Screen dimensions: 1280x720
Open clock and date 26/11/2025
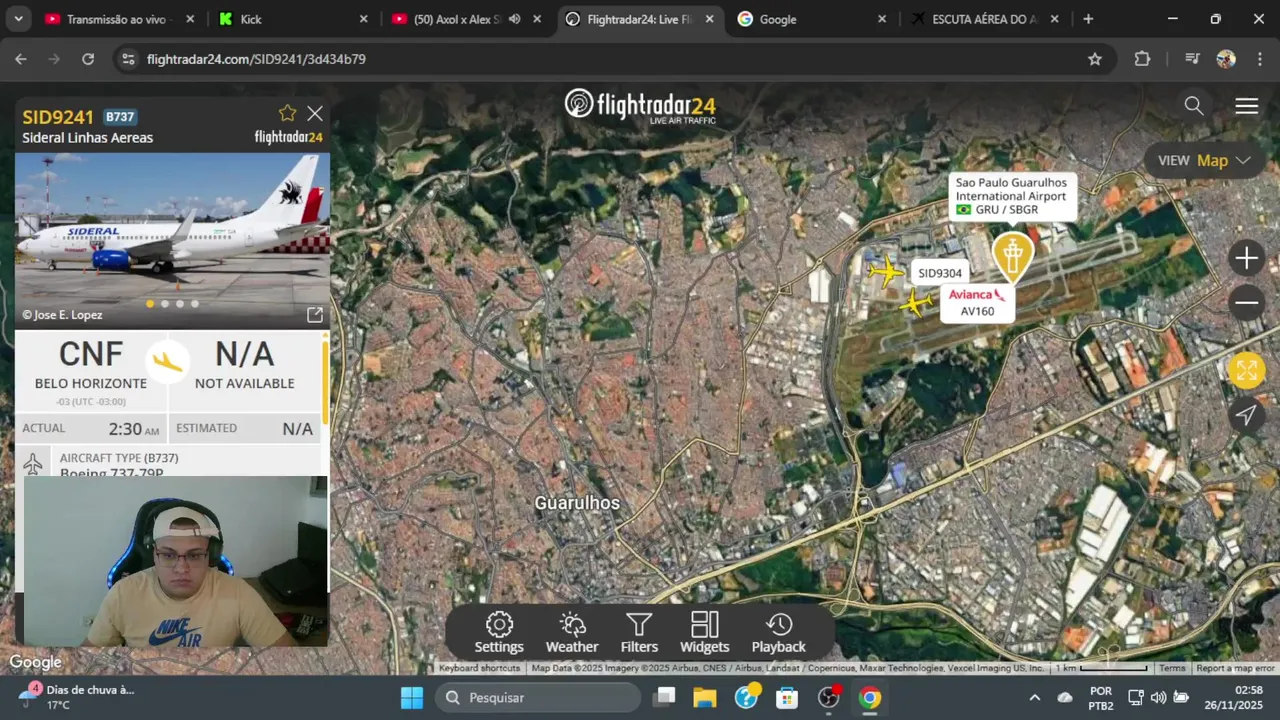coord(1235,698)
